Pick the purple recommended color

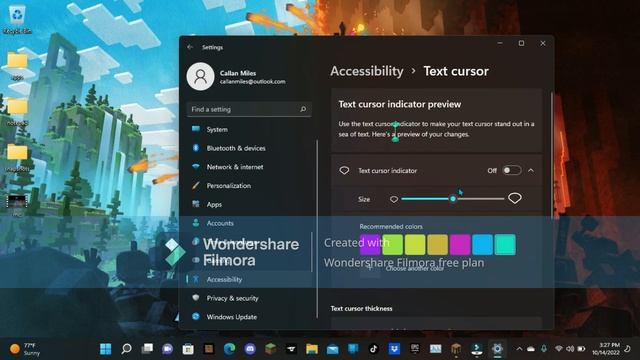click(x=370, y=244)
